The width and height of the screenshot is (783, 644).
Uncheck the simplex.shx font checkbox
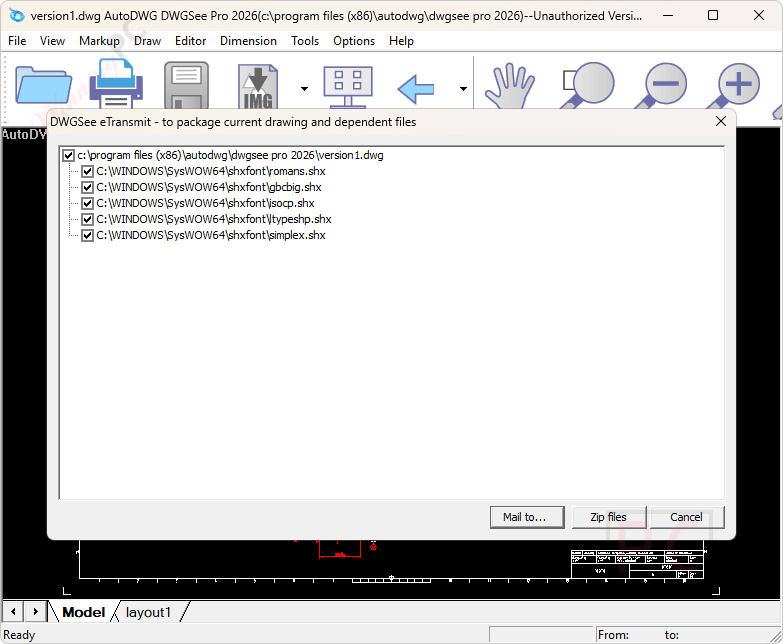(x=87, y=236)
